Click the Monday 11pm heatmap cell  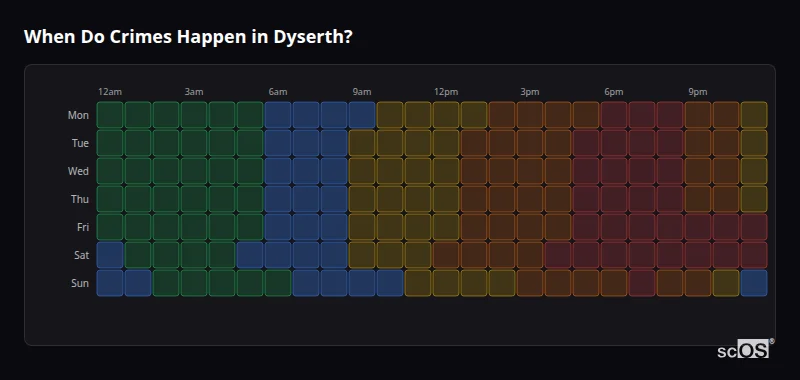(754, 115)
